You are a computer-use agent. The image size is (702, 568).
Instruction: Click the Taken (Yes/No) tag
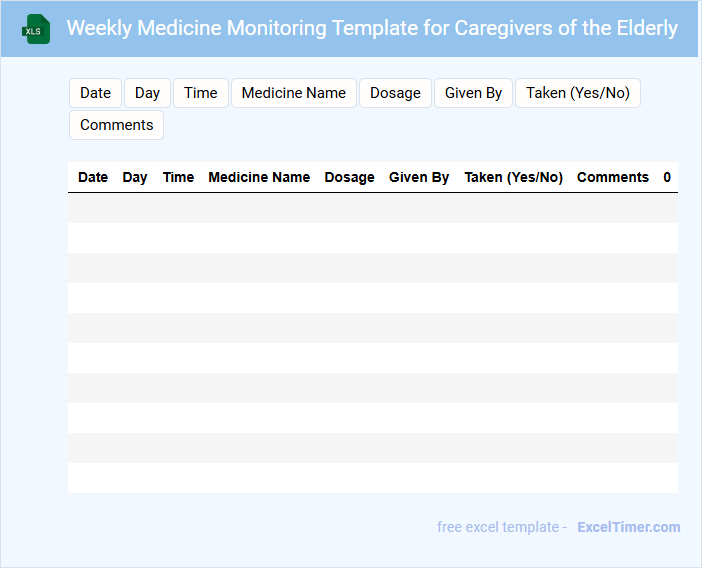577,93
